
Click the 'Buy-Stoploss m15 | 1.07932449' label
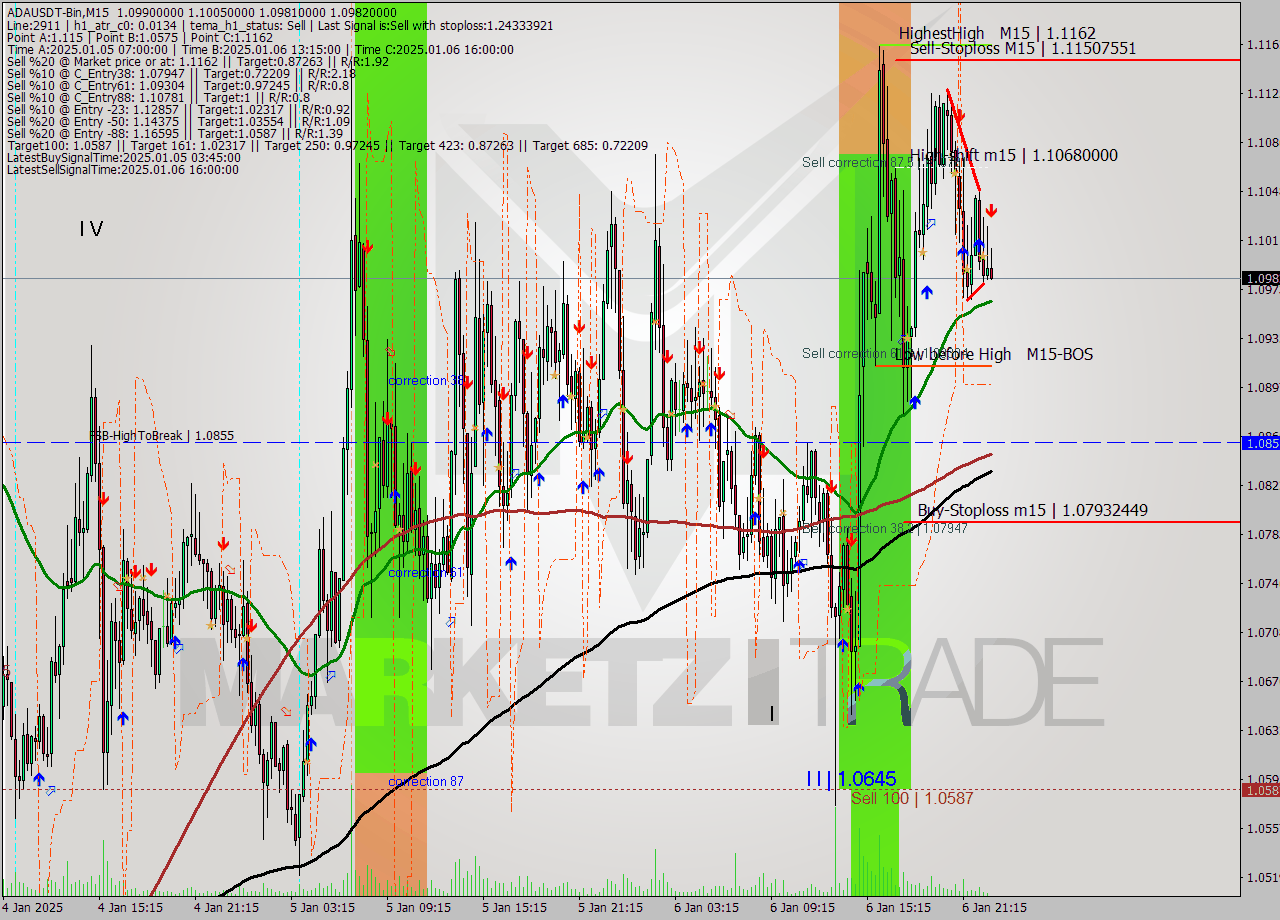(x=1032, y=510)
